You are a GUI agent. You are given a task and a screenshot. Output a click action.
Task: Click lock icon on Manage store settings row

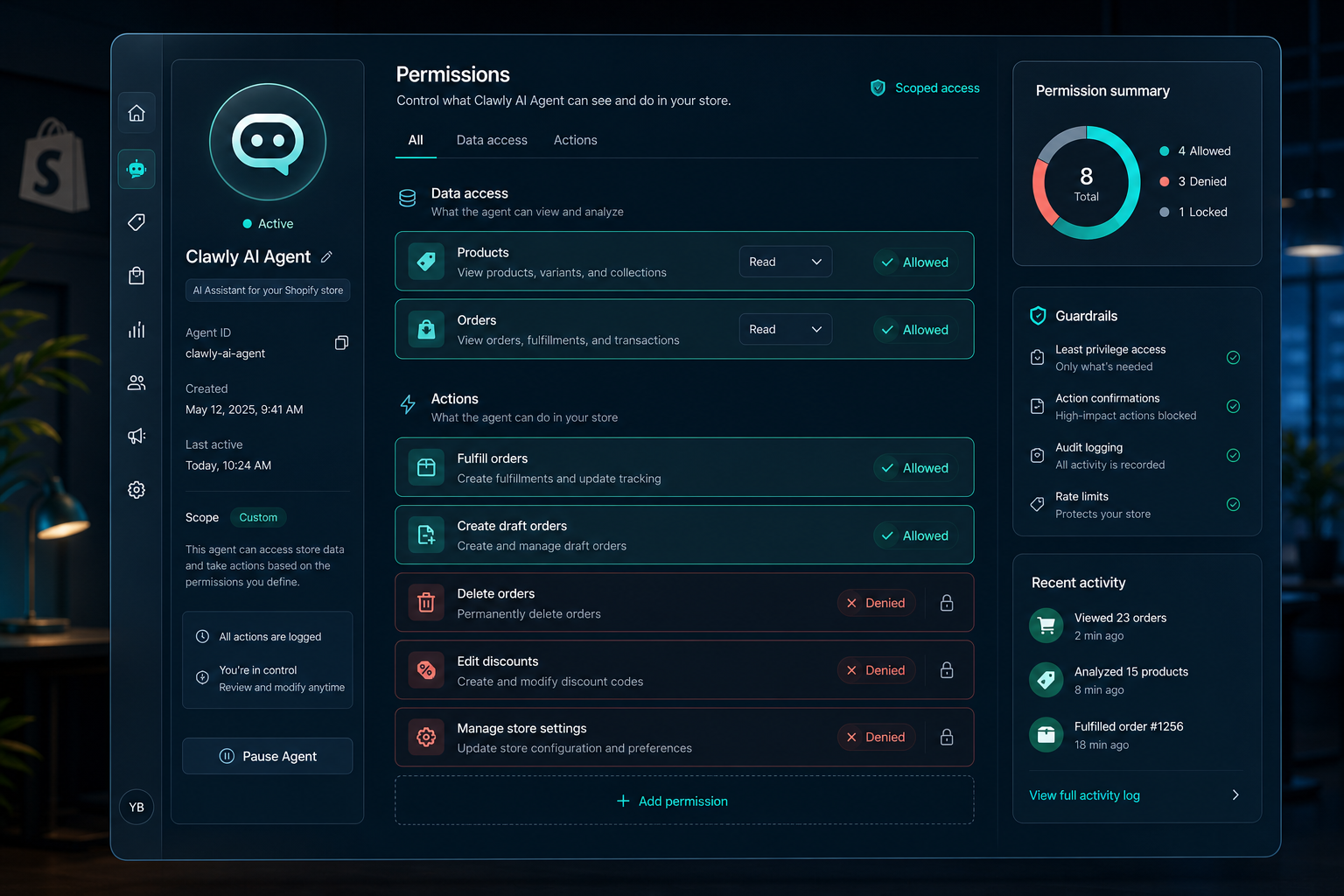coord(947,738)
